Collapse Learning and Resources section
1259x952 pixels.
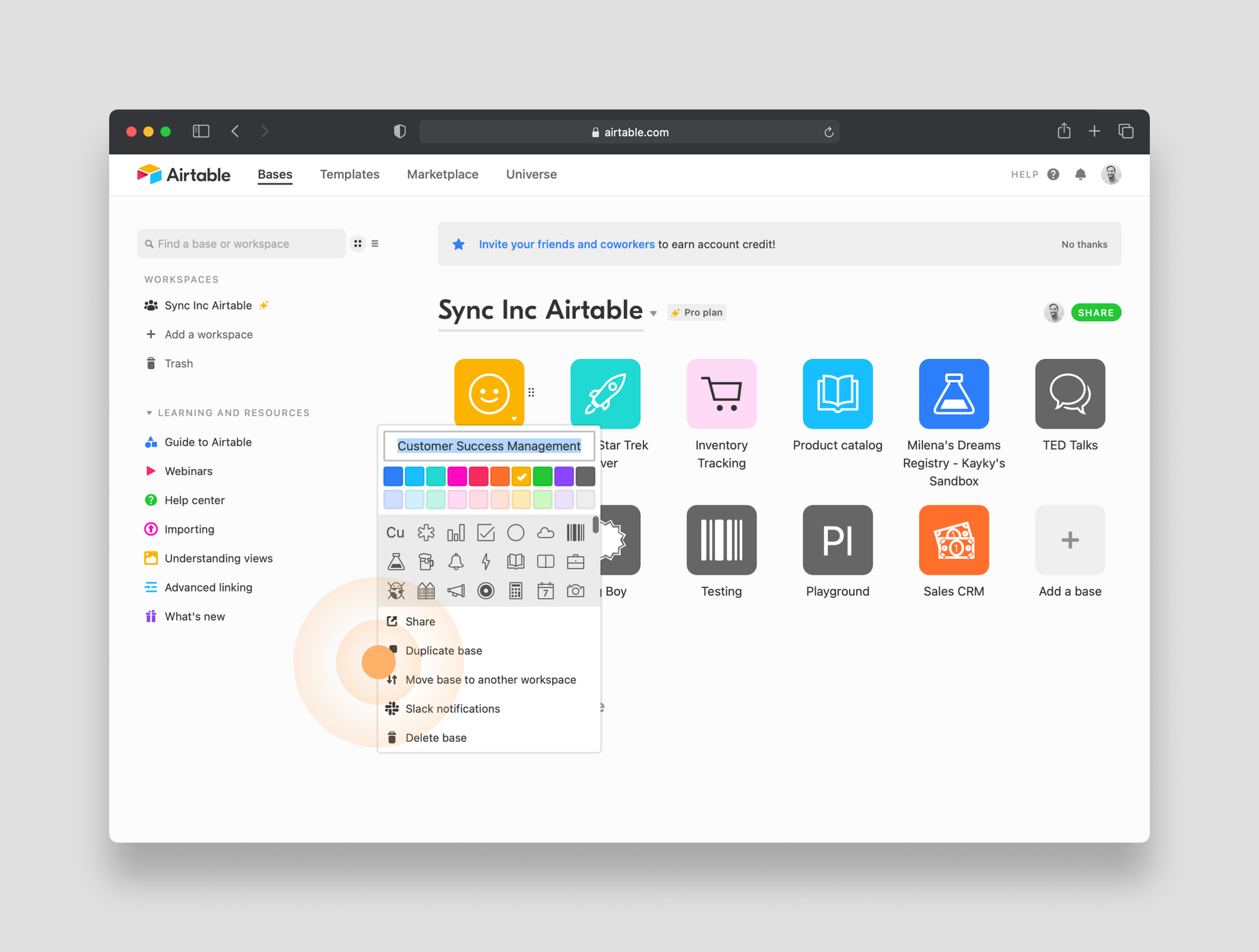tap(149, 413)
